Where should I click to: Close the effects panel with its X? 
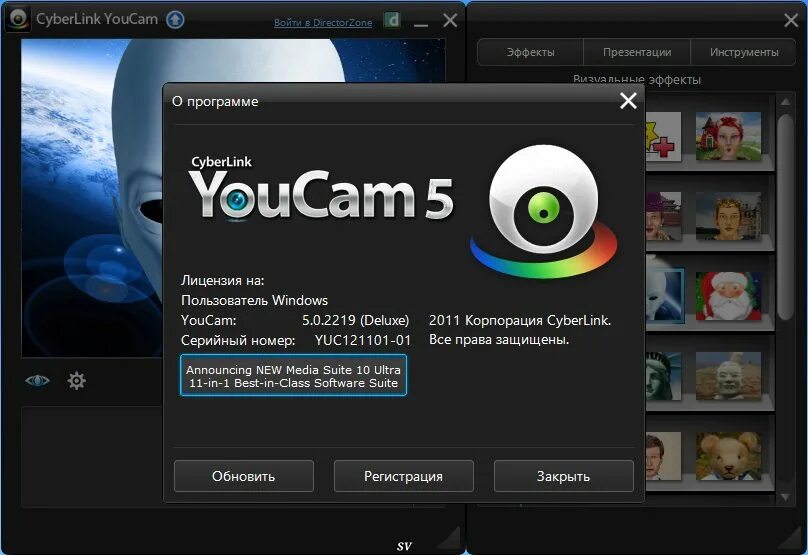coord(791,21)
